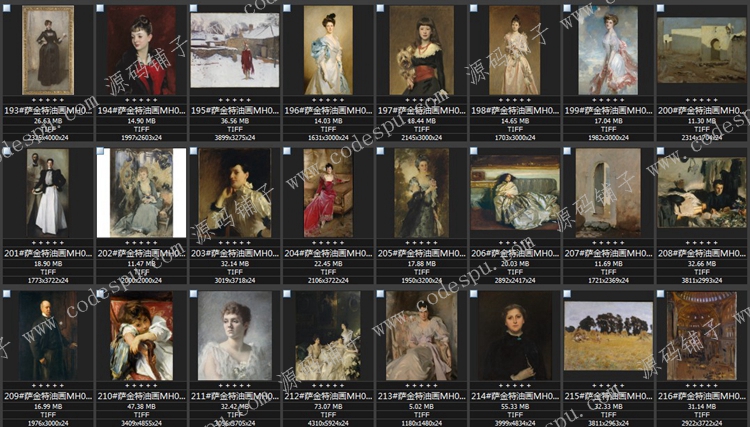Open the golden field landscape thumbnail 215

[x=608, y=336]
